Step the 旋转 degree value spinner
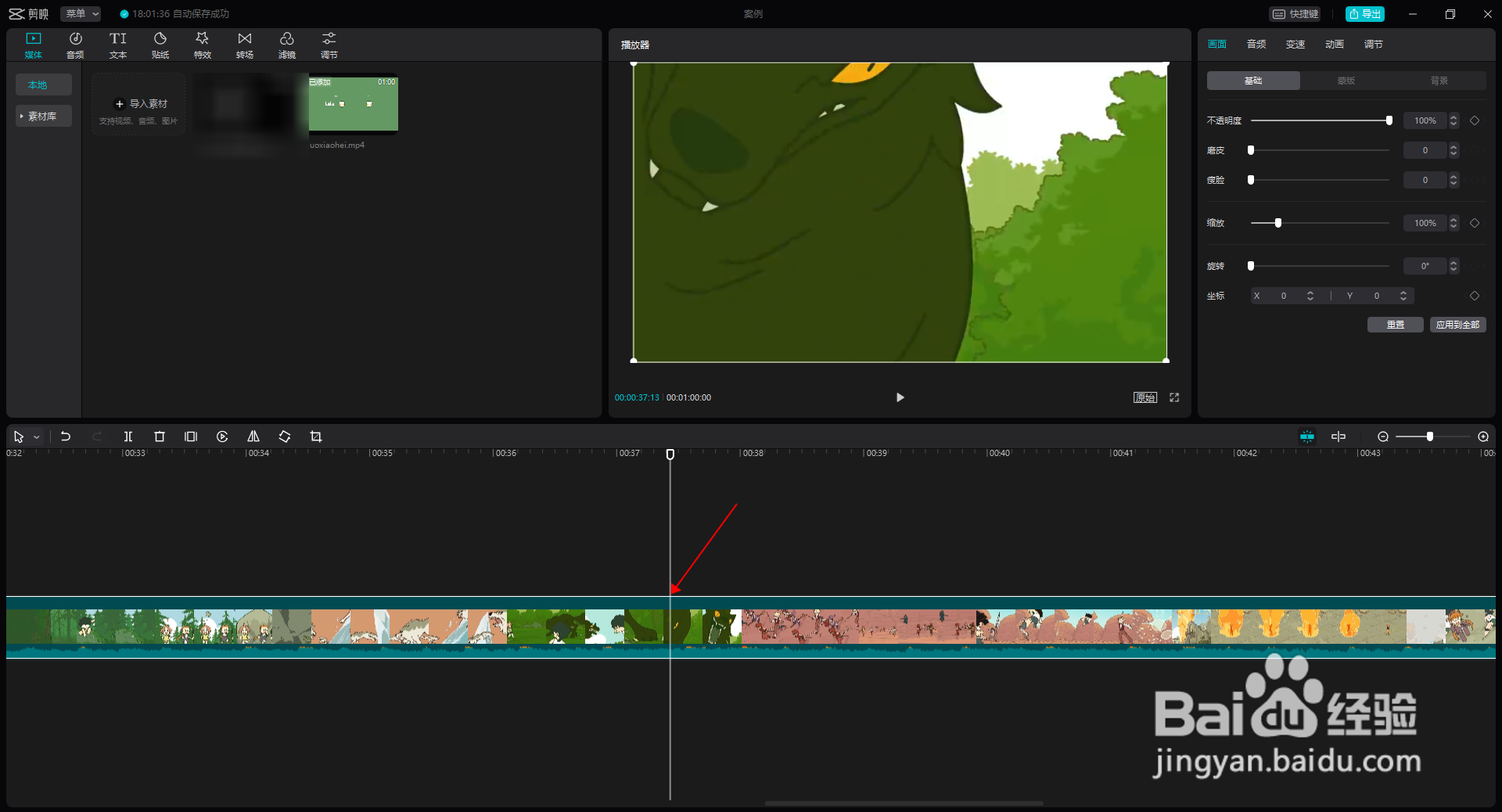The height and width of the screenshot is (812, 1502). coord(1453,266)
